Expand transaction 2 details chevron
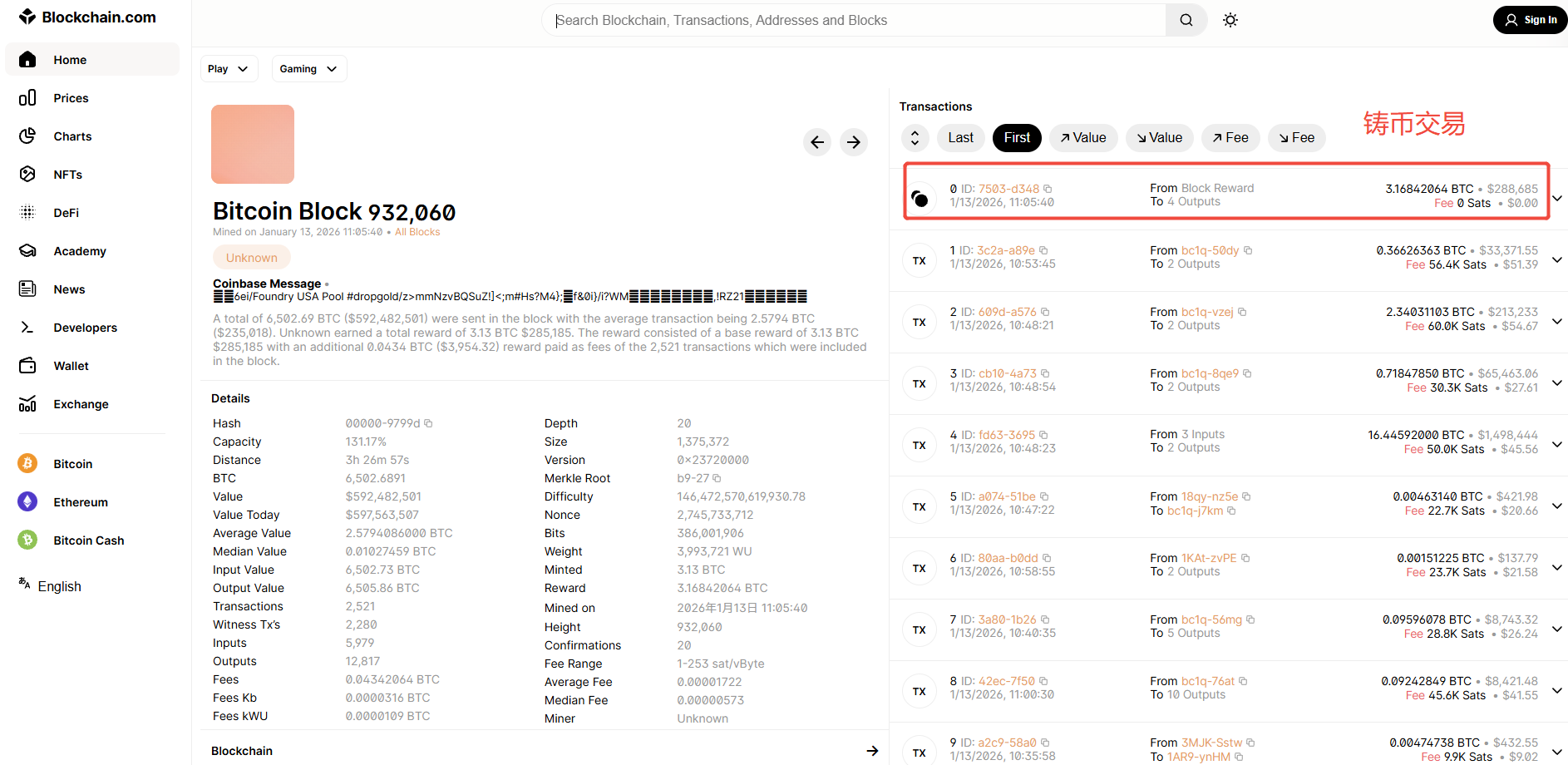This screenshot has width=1568, height=765. [x=1557, y=321]
